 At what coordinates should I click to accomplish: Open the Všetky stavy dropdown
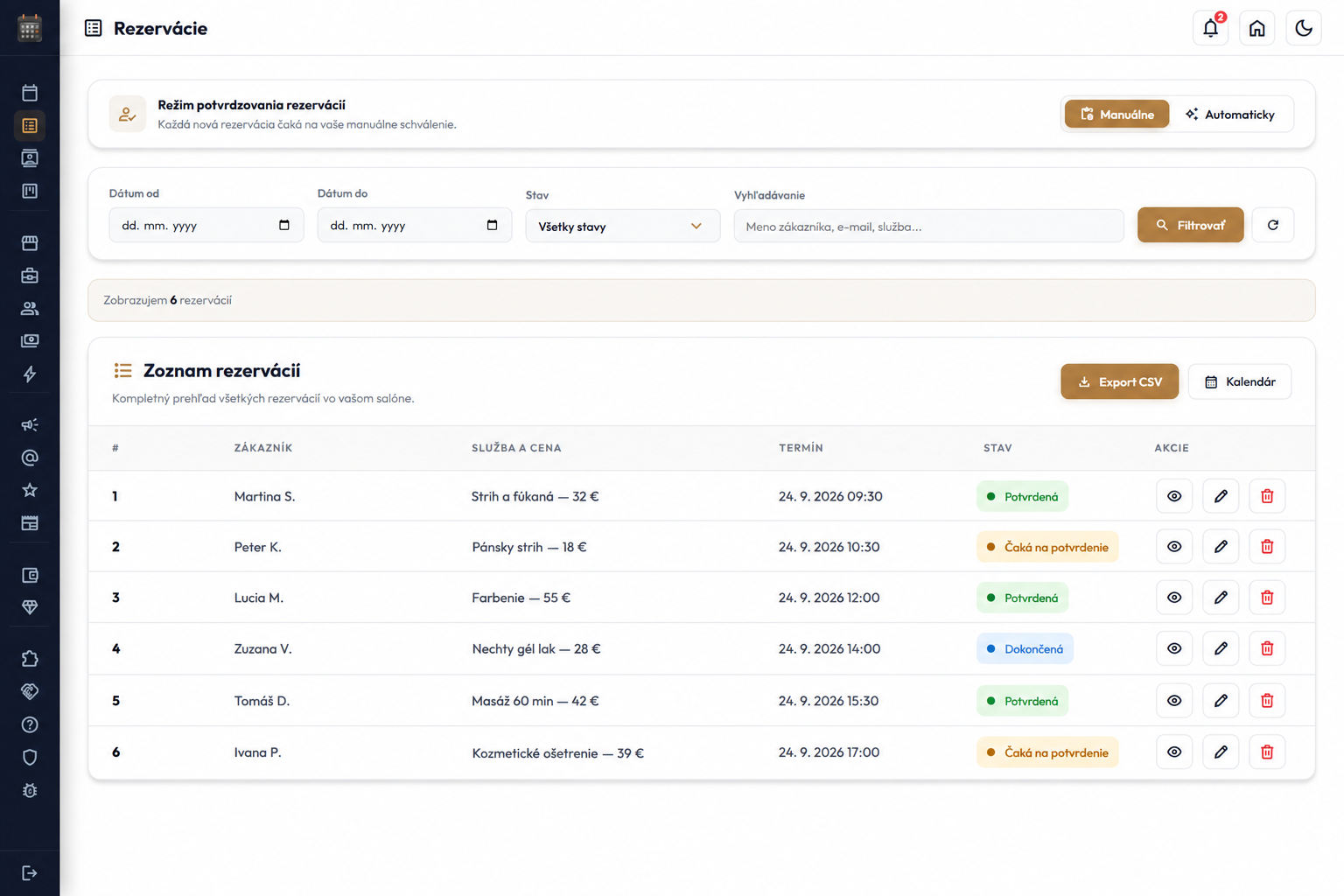tap(623, 226)
